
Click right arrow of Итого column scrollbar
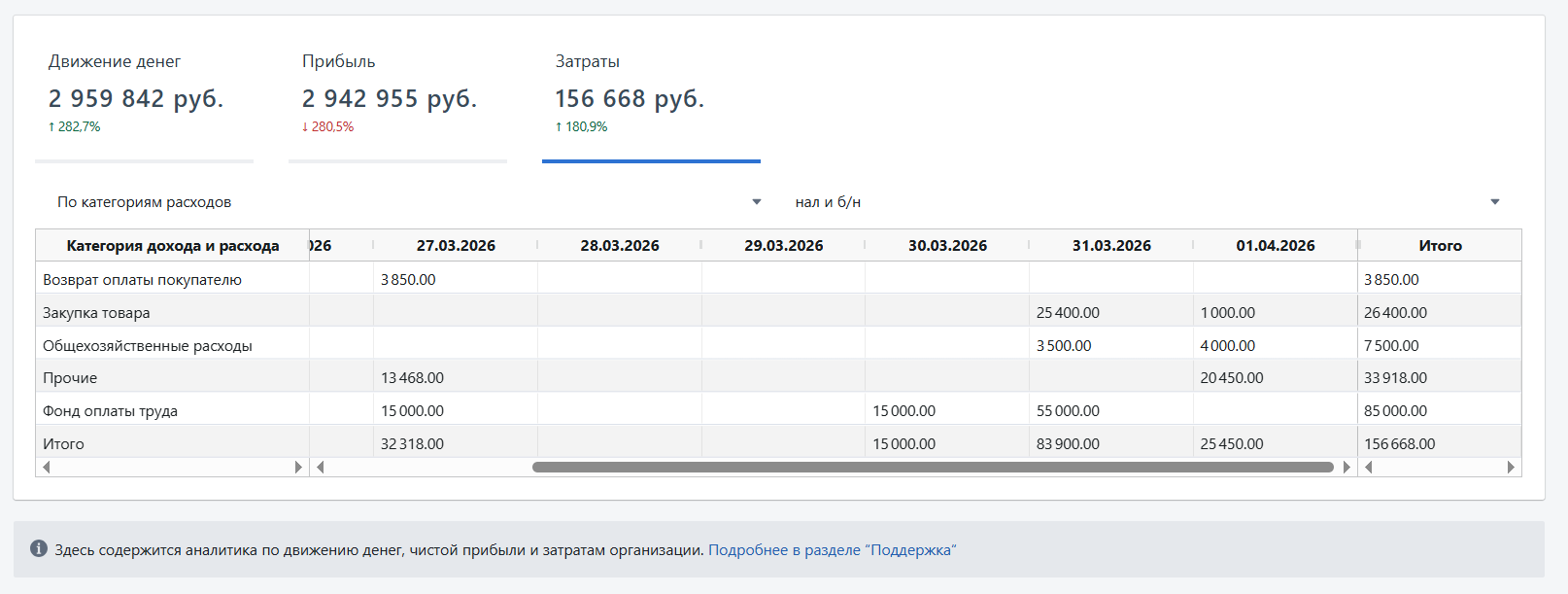[1511, 468]
